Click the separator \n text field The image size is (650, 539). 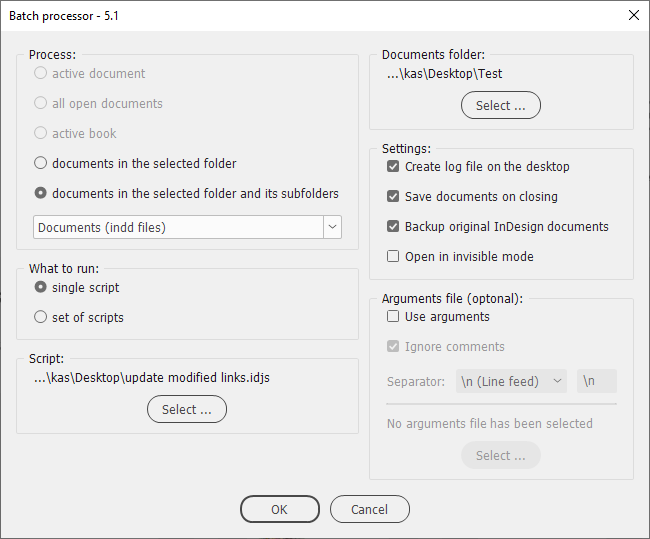(x=597, y=381)
